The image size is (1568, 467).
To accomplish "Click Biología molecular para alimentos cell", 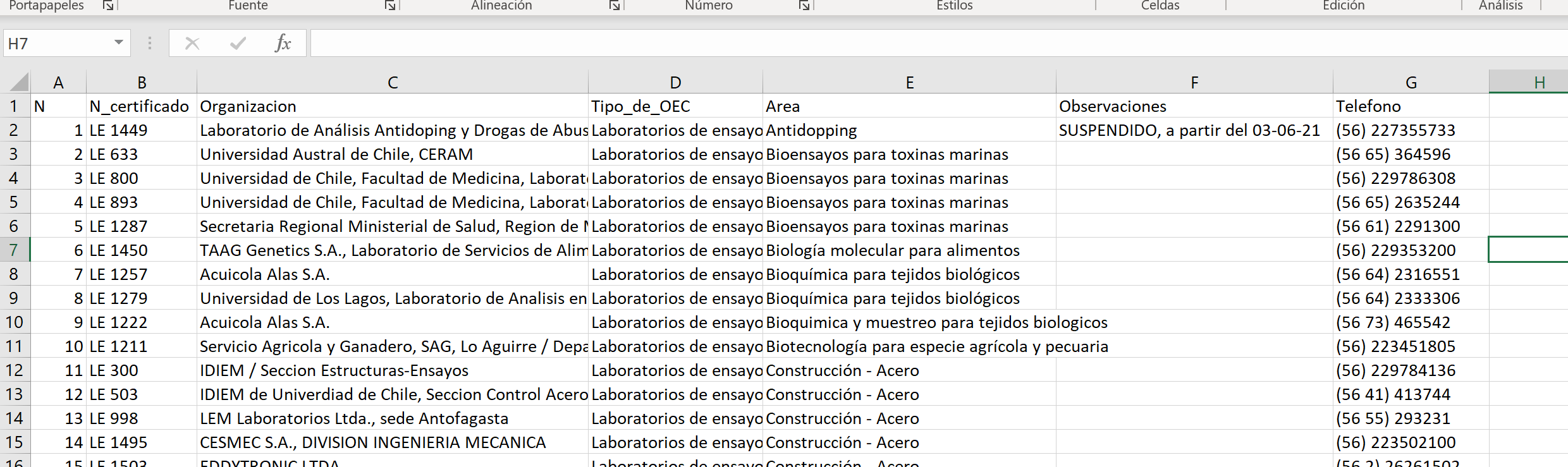I will (x=909, y=250).
